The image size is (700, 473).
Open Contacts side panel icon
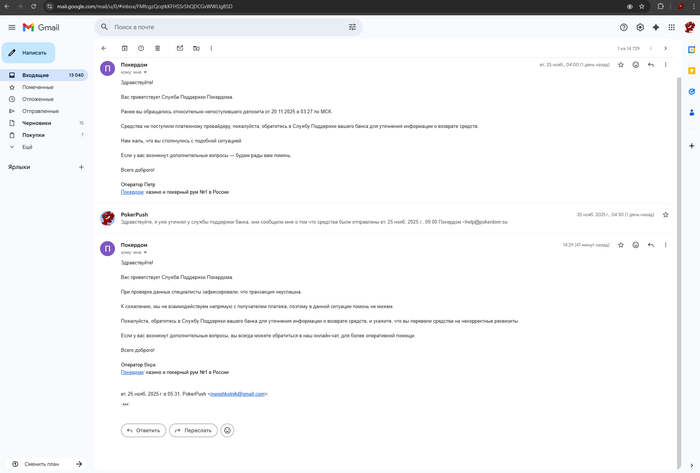(x=692, y=112)
